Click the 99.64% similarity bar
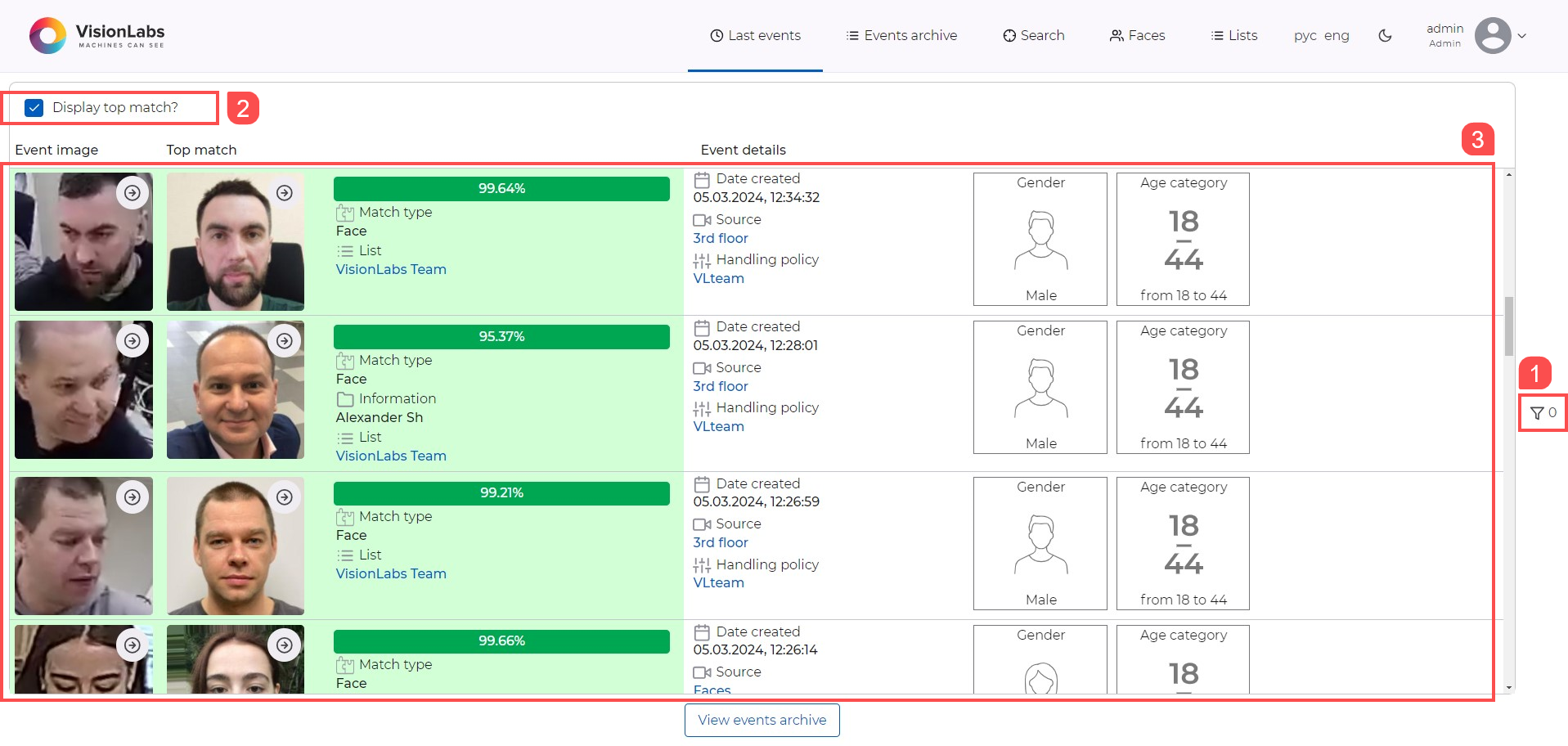 point(501,189)
